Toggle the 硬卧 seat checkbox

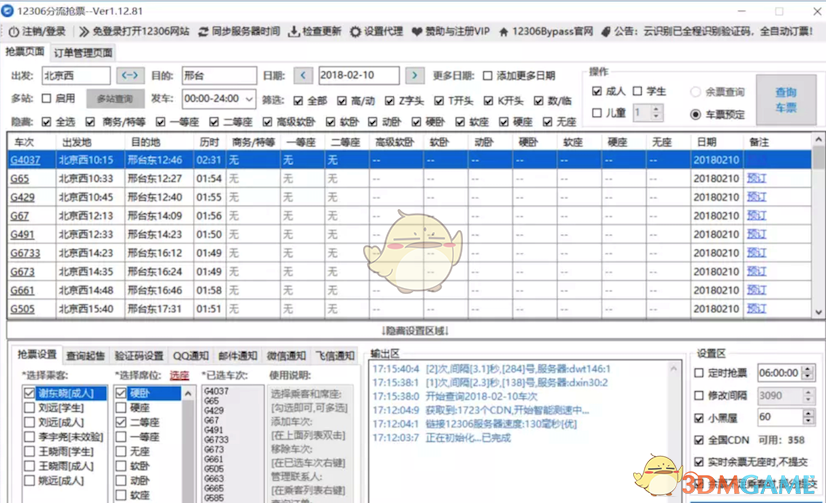click(121, 393)
